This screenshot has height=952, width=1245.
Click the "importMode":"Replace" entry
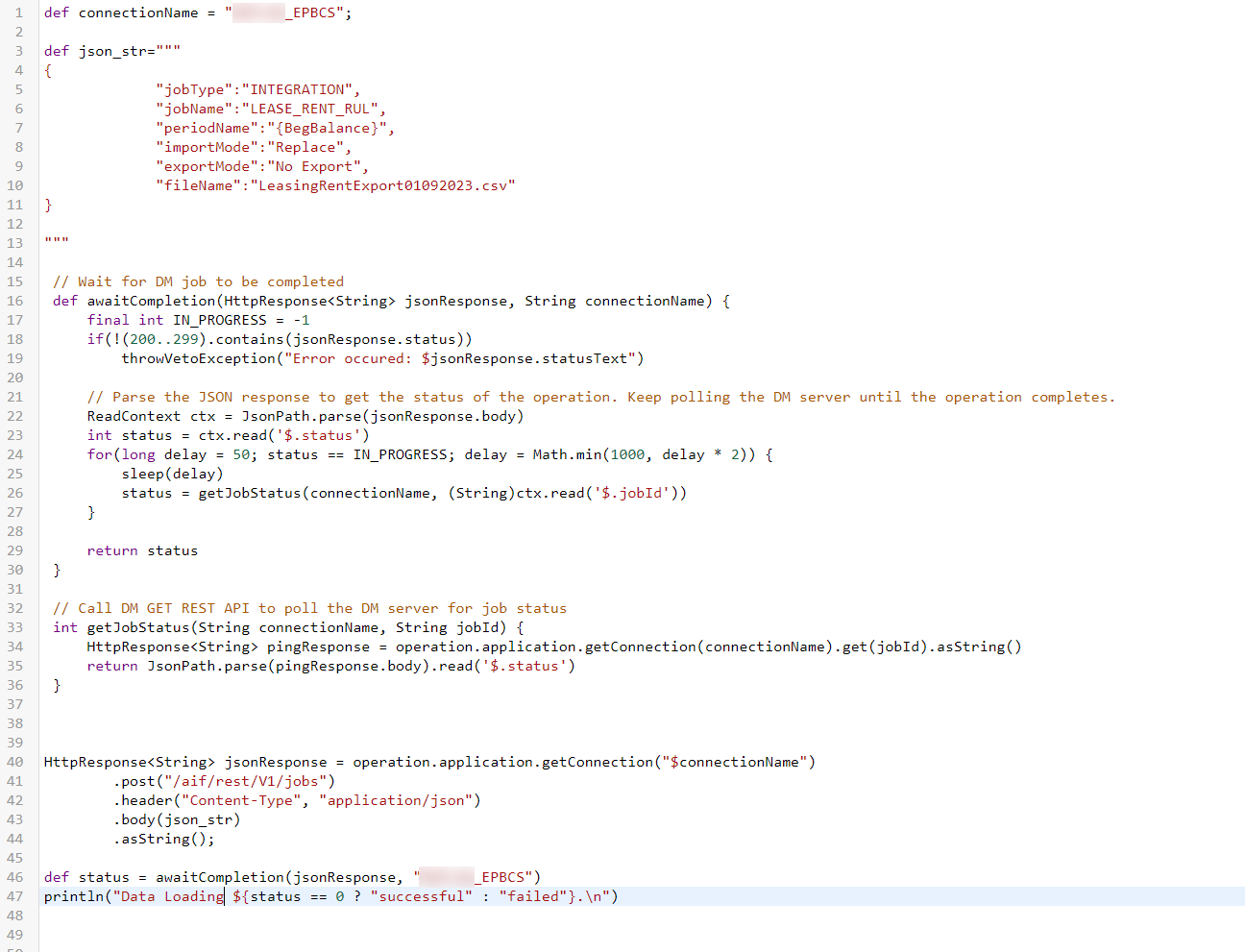point(254,147)
